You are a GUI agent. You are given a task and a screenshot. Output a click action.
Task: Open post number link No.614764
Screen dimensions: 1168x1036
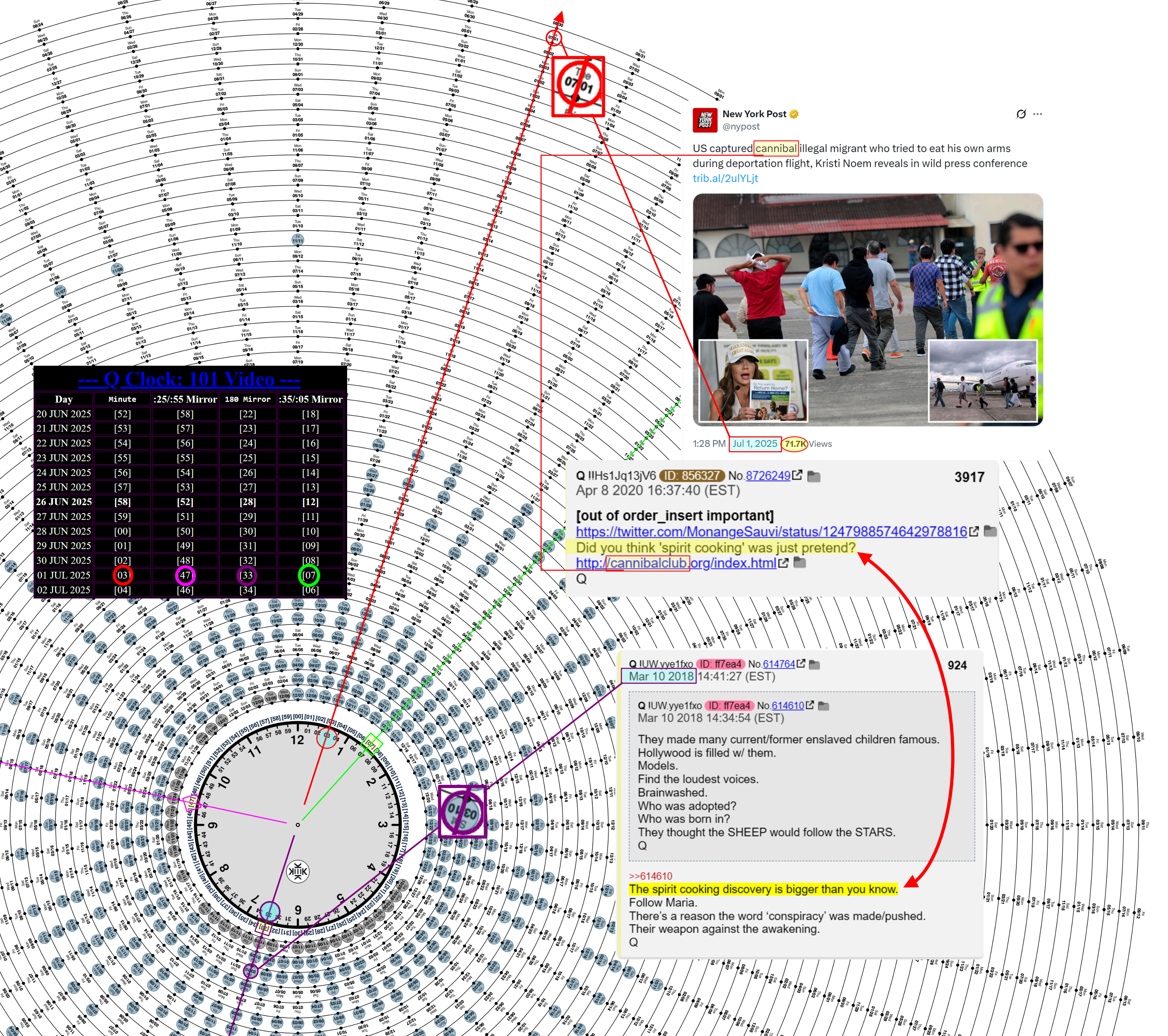pyautogui.click(x=779, y=663)
